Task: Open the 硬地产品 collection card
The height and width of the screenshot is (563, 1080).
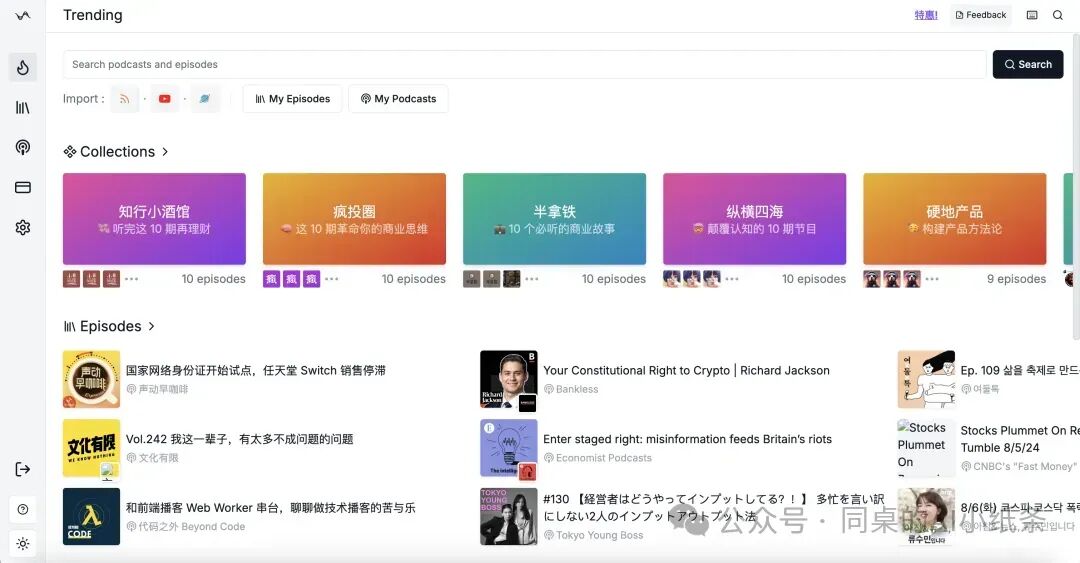Action: [955, 218]
